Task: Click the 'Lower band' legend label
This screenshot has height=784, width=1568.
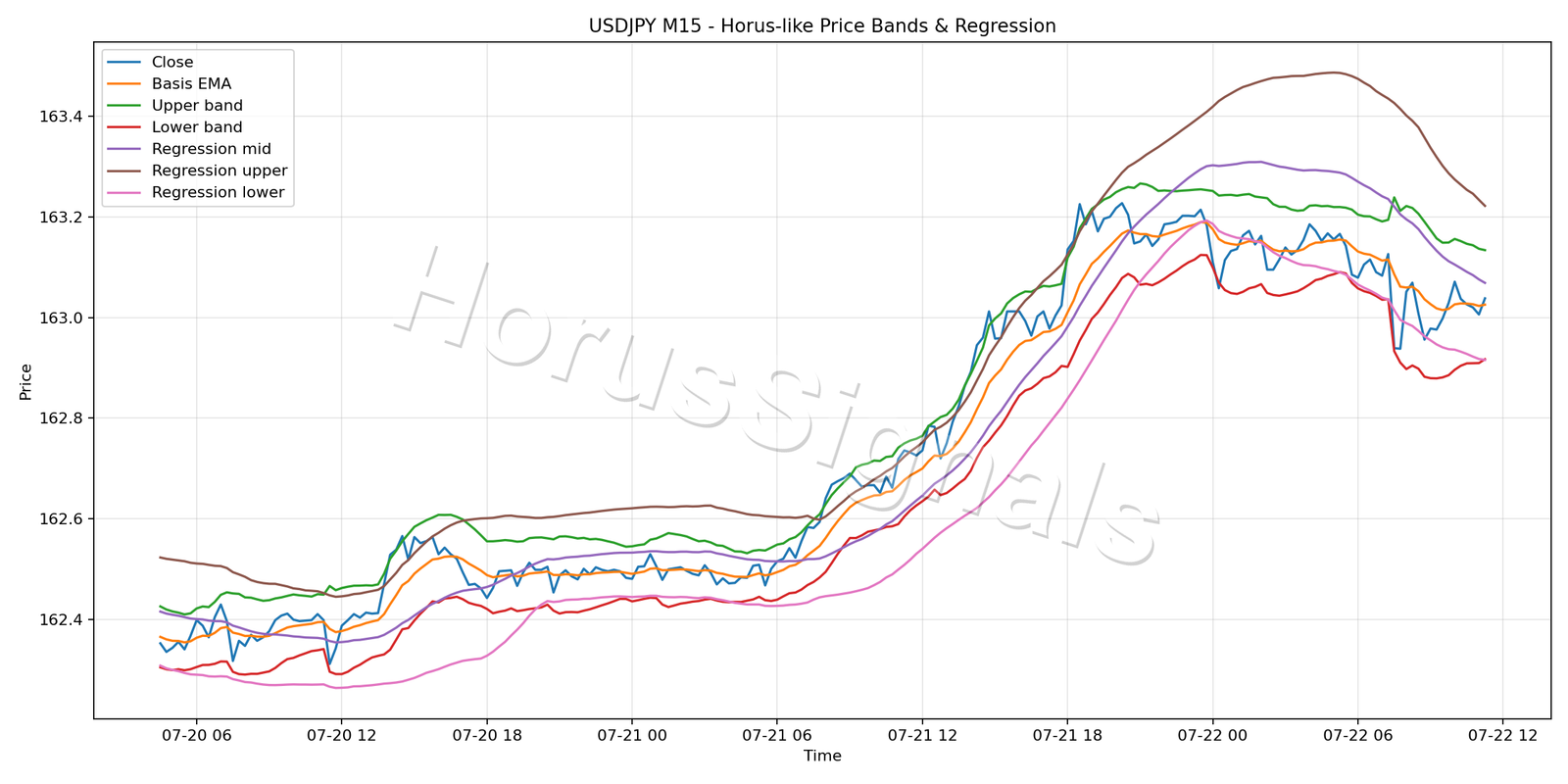Action: click(197, 127)
